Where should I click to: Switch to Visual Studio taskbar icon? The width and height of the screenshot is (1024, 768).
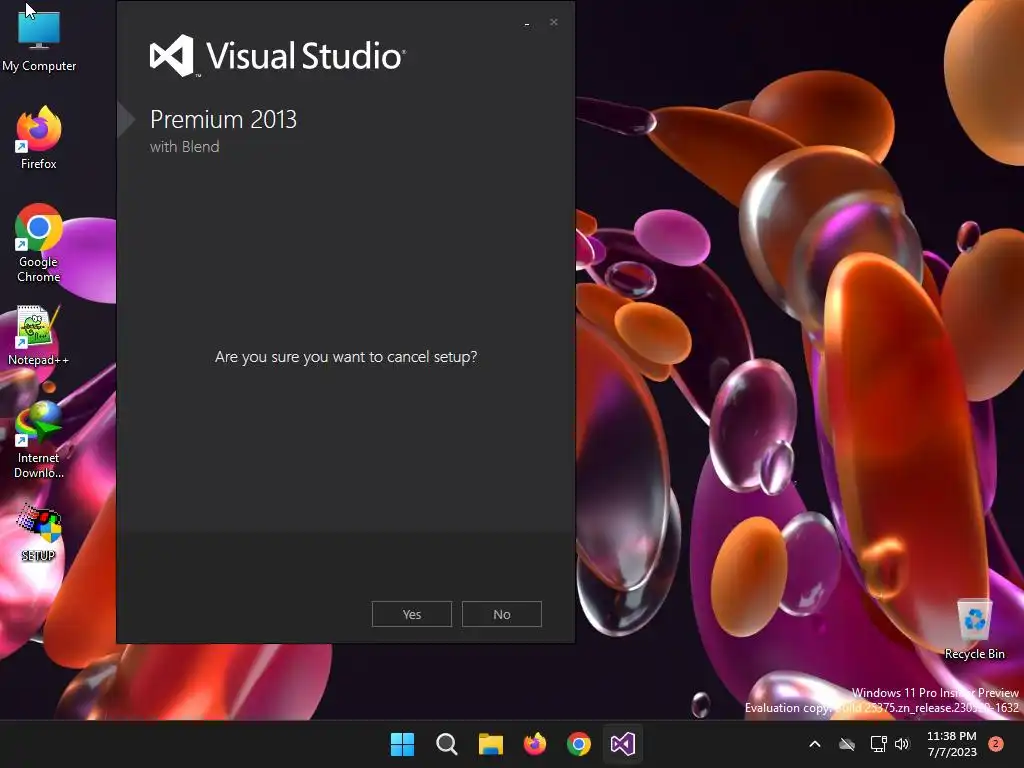pos(623,744)
